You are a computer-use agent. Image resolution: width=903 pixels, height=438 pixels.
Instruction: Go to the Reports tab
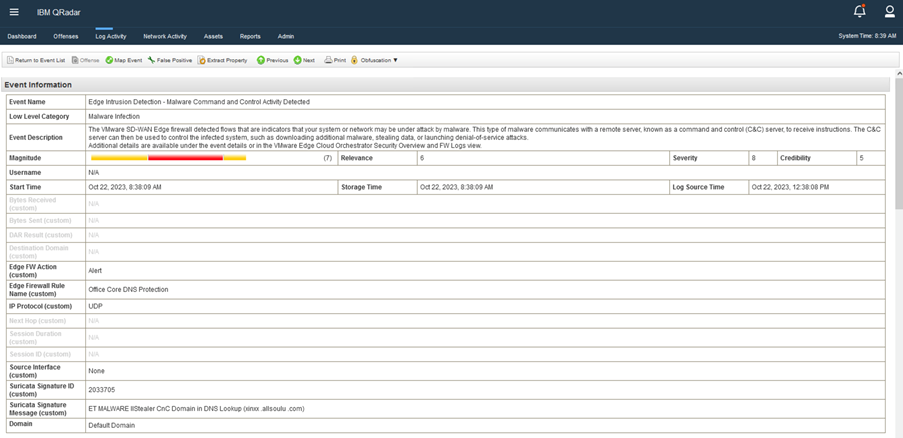[250, 36]
